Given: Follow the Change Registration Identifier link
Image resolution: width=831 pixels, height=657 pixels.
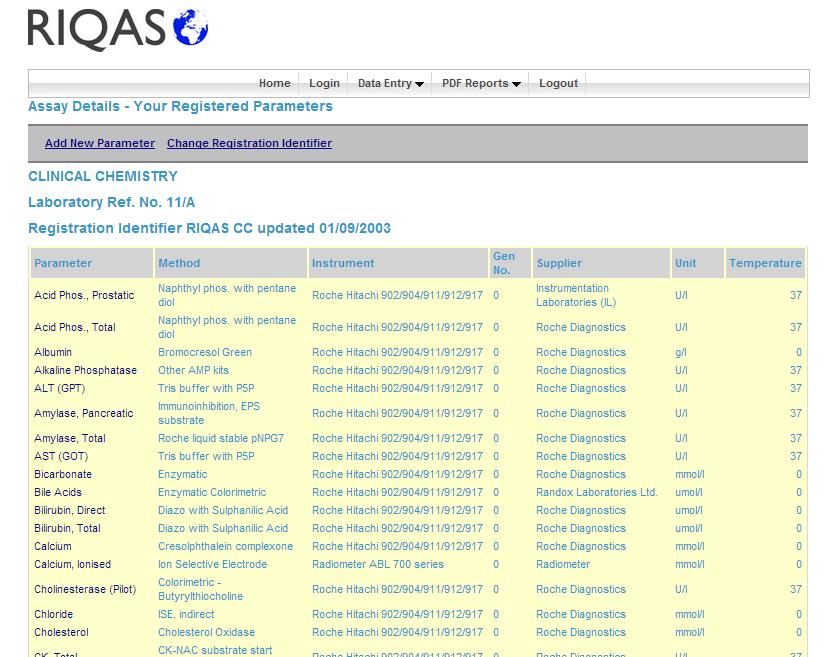Looking at the screenshot, I should (250, 143).
